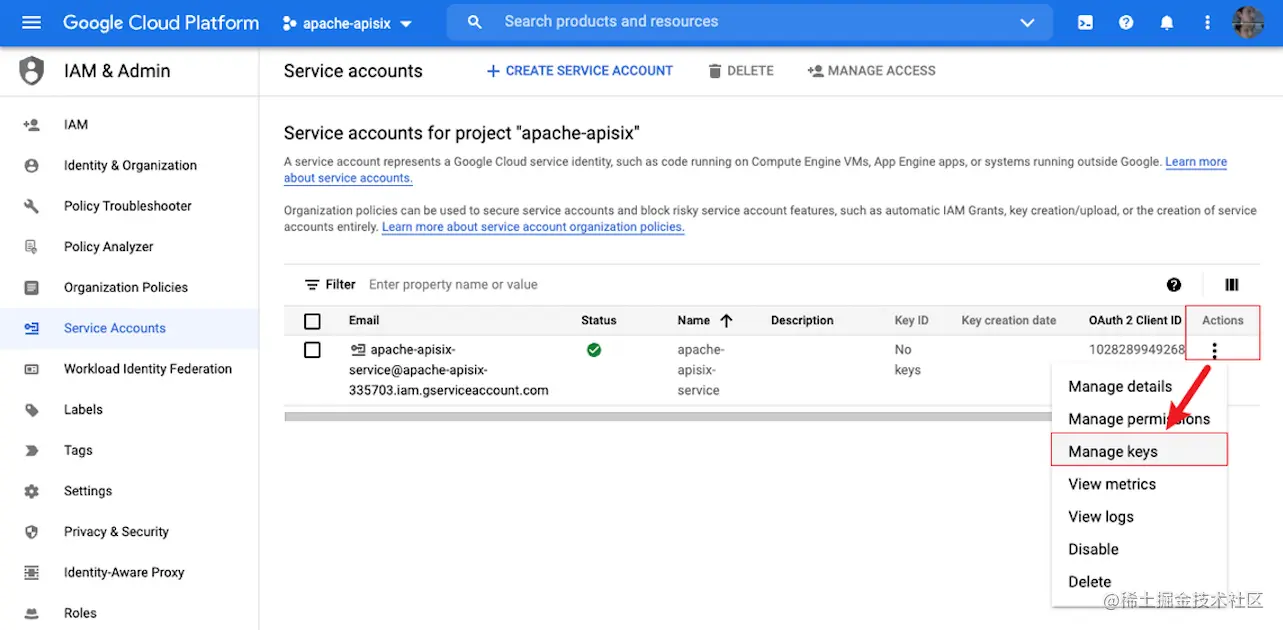Screen dimensions: 1283x630
Task: Click the Filter lines icon
Action: tap(313, 285)
